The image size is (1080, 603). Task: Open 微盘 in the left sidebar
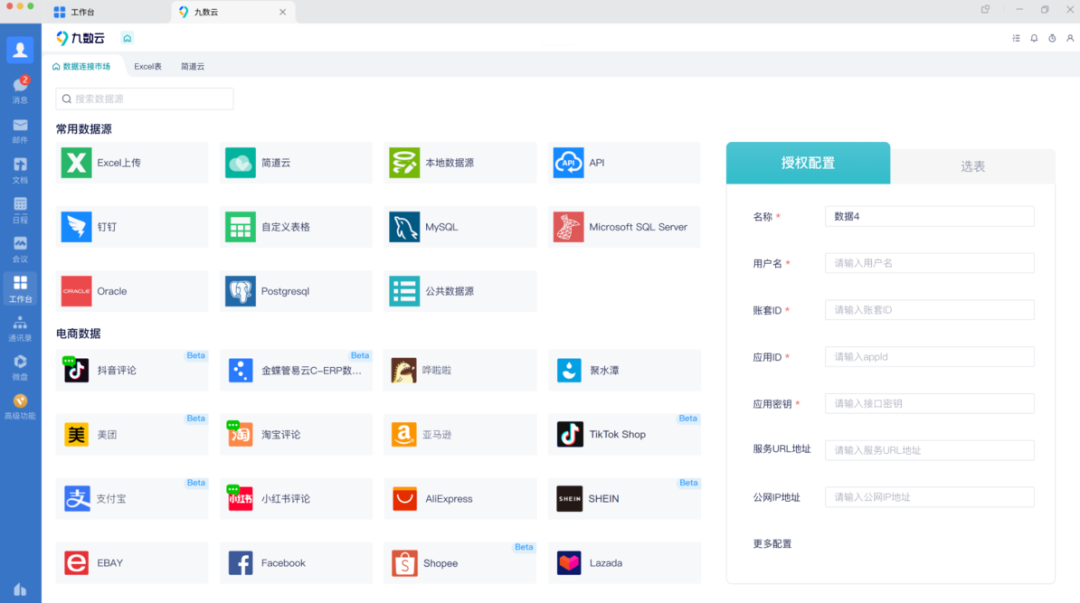[20, 368]
